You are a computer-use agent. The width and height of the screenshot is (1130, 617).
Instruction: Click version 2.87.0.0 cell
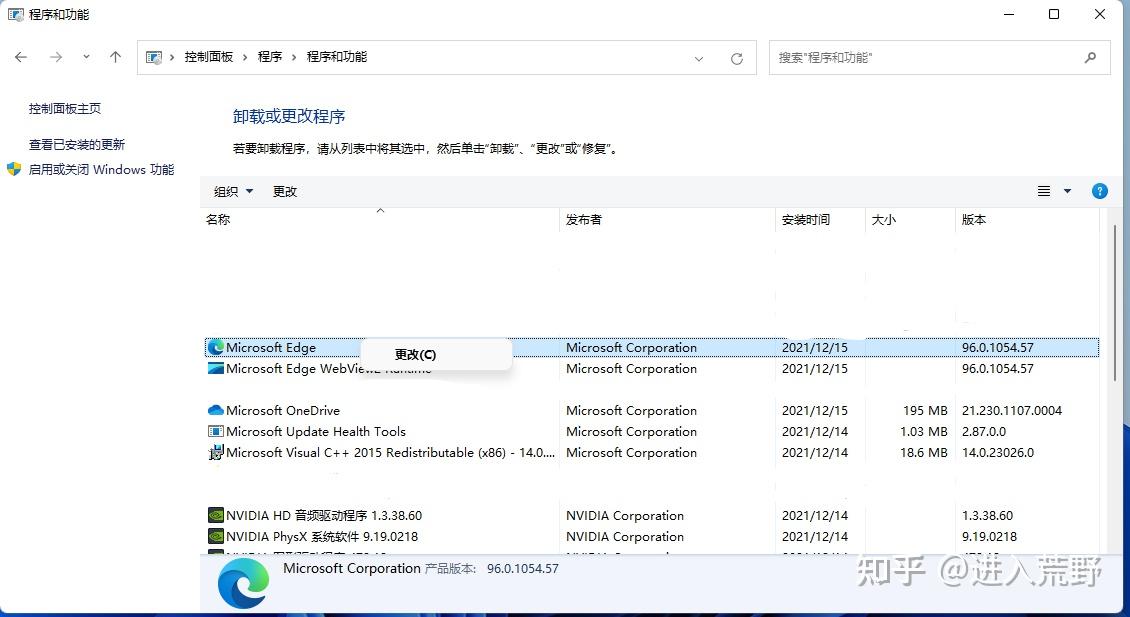tap(984, 431)
